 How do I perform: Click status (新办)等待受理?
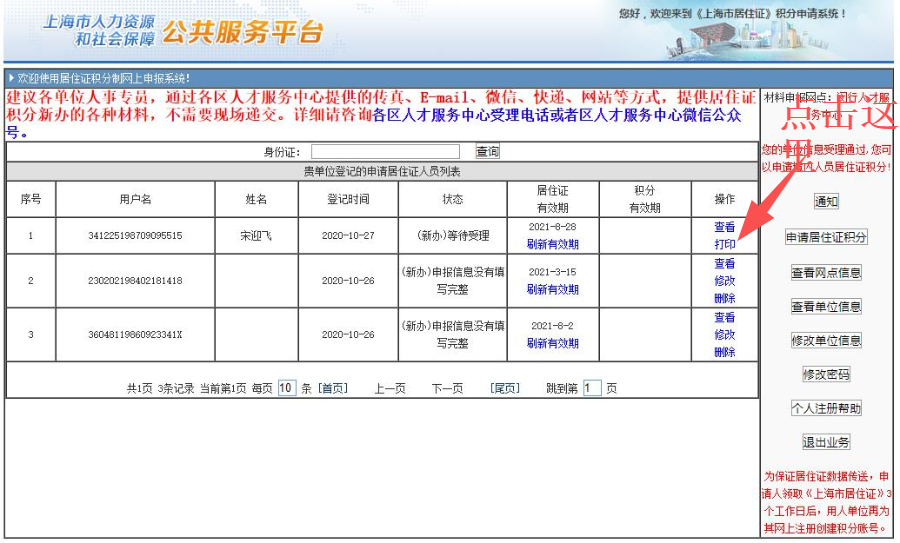tap(452, 236)
